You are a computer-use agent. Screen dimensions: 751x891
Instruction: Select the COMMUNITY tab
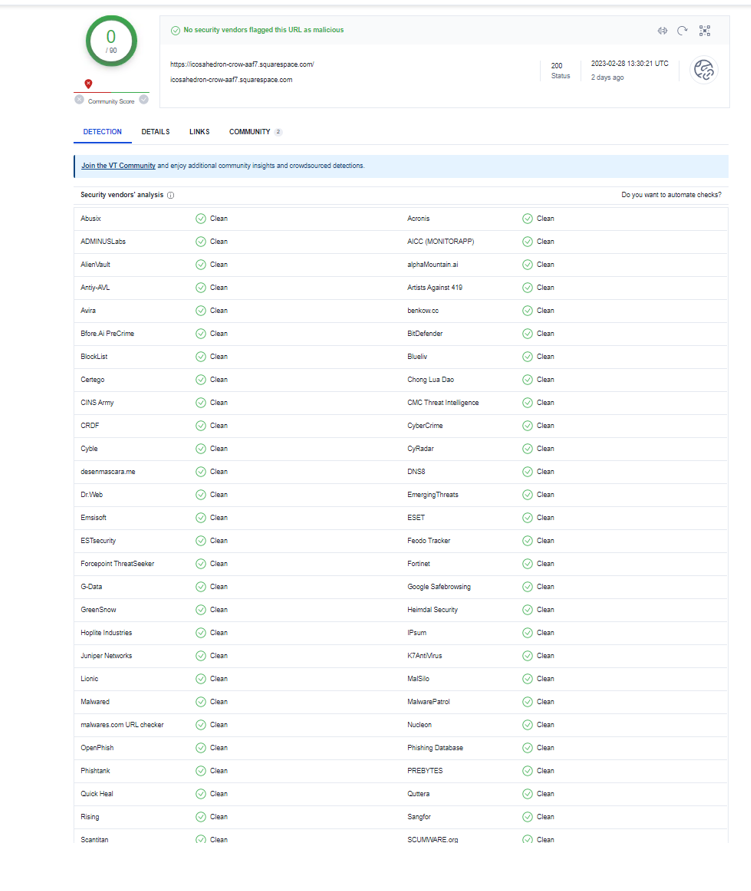click(250, 132)
